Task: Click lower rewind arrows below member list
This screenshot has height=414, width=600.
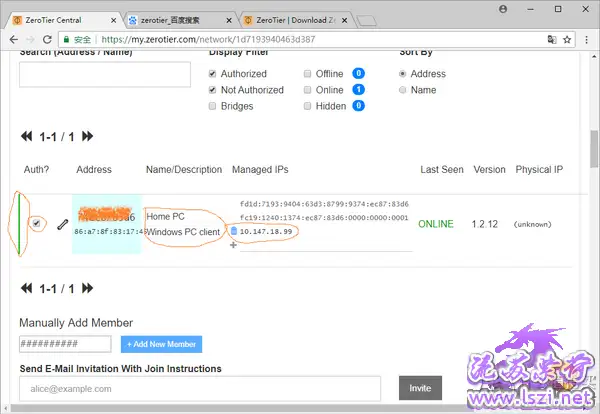Action: coord(26,288)
